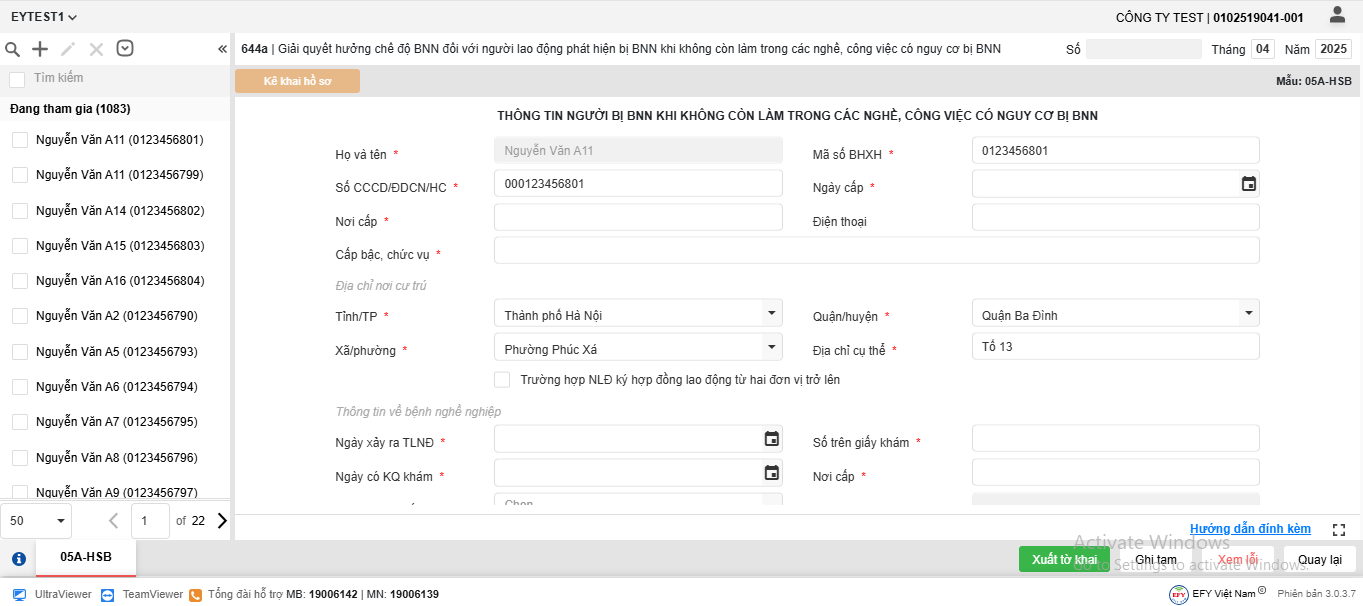Open the Quận/huyện dropdown
This screenshot has width=1363, height=606.
pyautogui.click(x=1248, y=313)
